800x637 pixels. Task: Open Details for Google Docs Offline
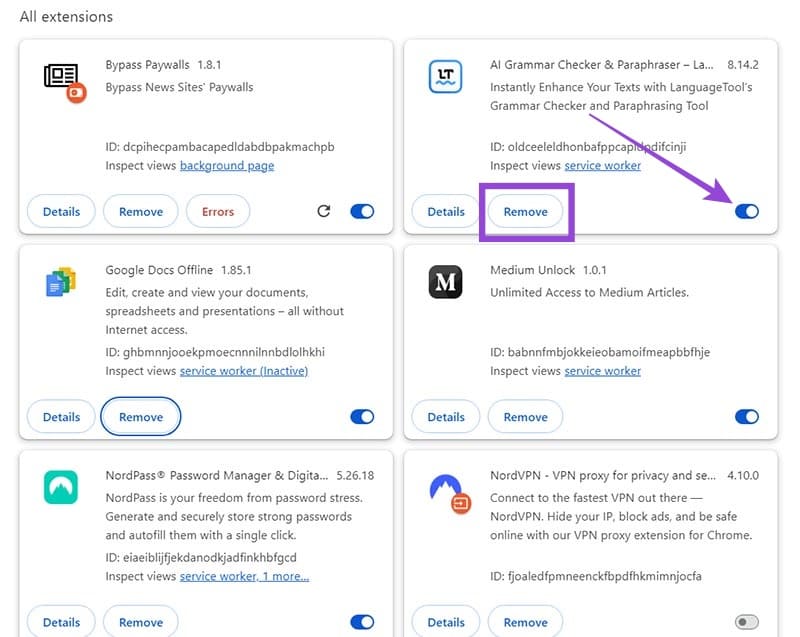pos(61,417)
